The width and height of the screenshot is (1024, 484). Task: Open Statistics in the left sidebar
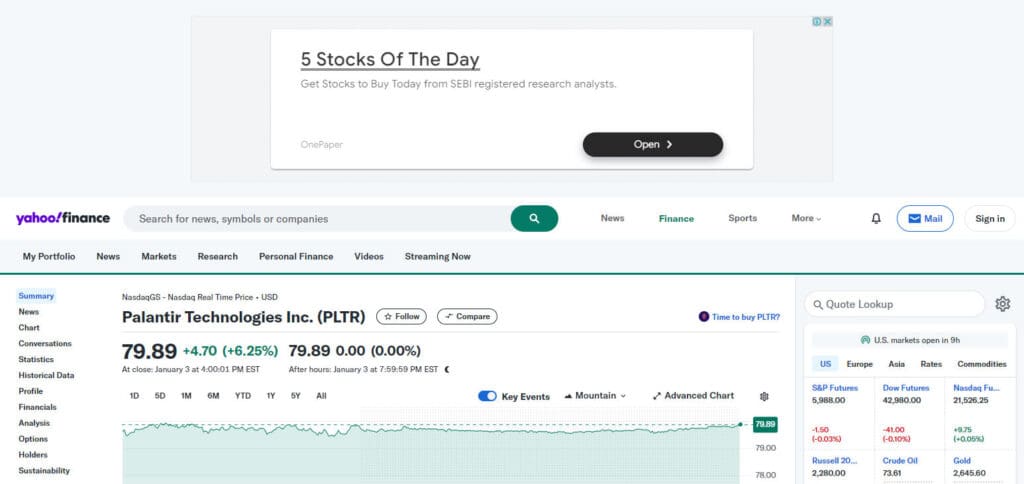pos(36,359)
